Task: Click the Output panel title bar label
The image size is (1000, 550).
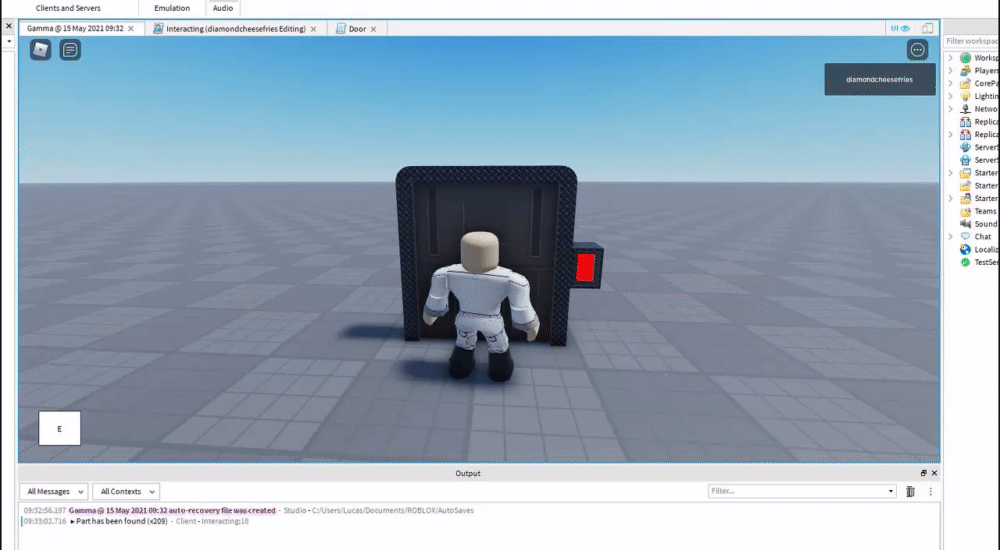Action: coord(468,473)
